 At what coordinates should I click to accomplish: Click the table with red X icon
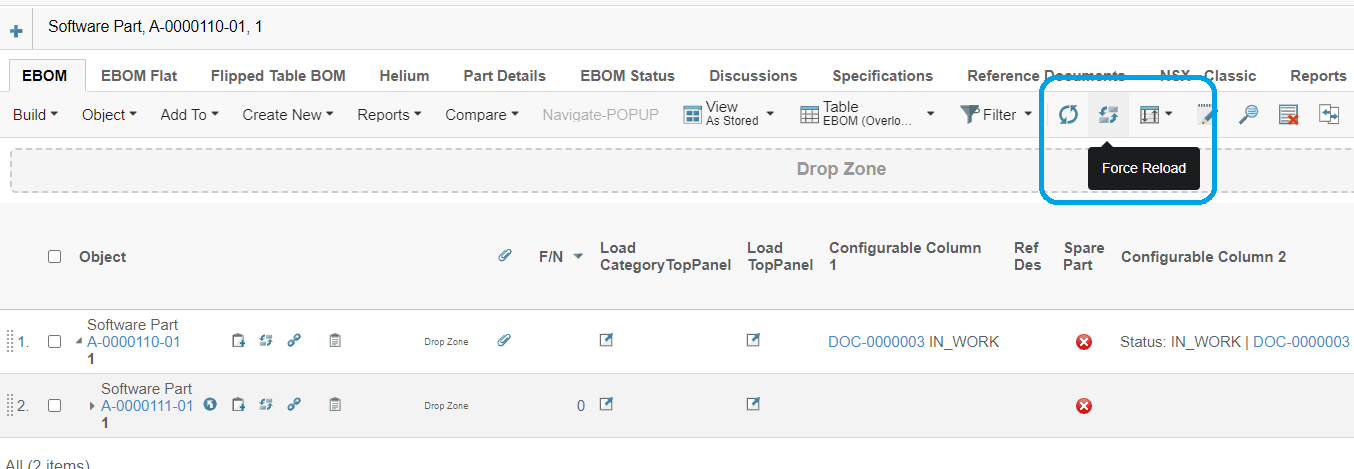click(1289, 115)
